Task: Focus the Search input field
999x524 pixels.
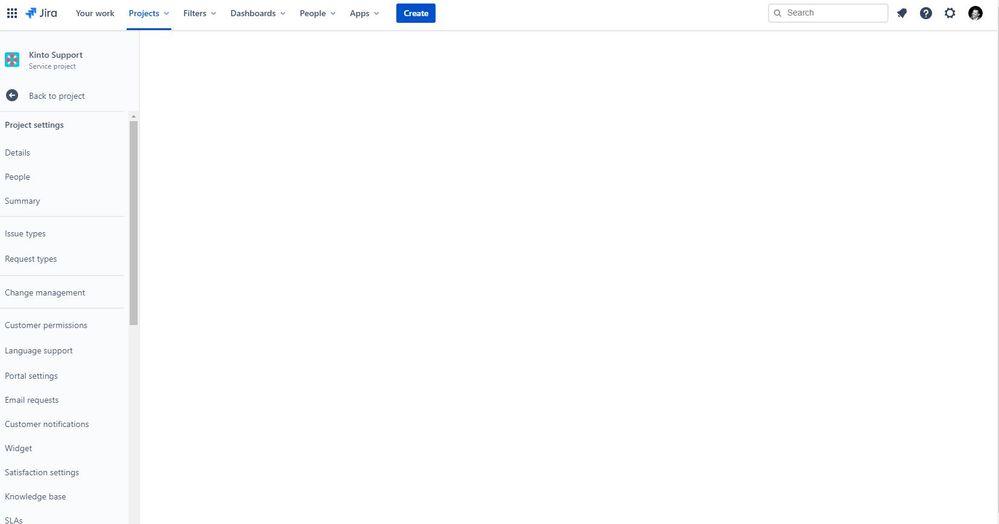Action: coord(828,13)
